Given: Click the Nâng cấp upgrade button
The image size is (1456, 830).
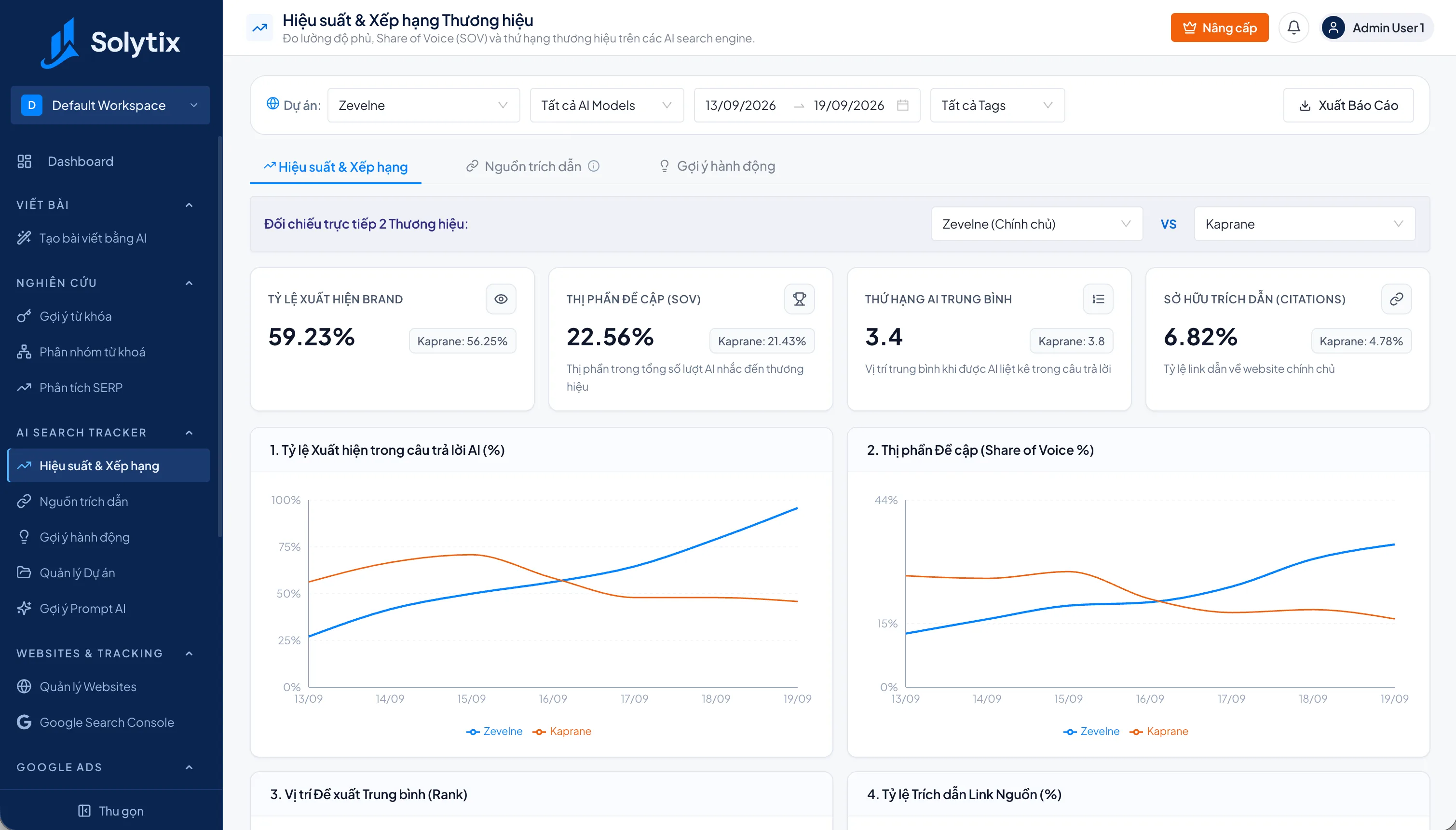Looking at the screenshot, I should (x=1220, y=27).
